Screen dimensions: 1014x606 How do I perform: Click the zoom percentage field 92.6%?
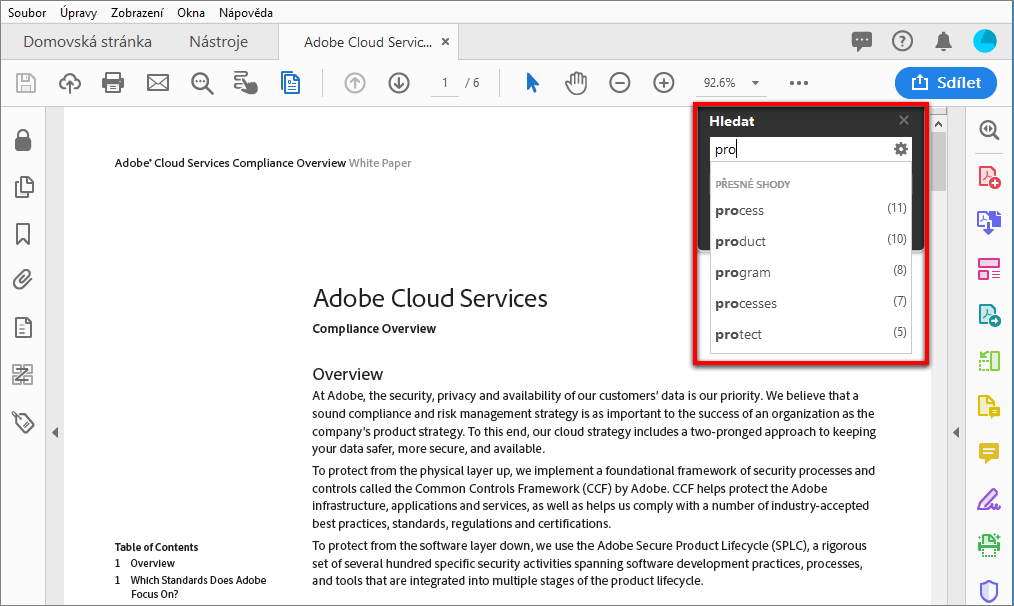tap(720, 83)
